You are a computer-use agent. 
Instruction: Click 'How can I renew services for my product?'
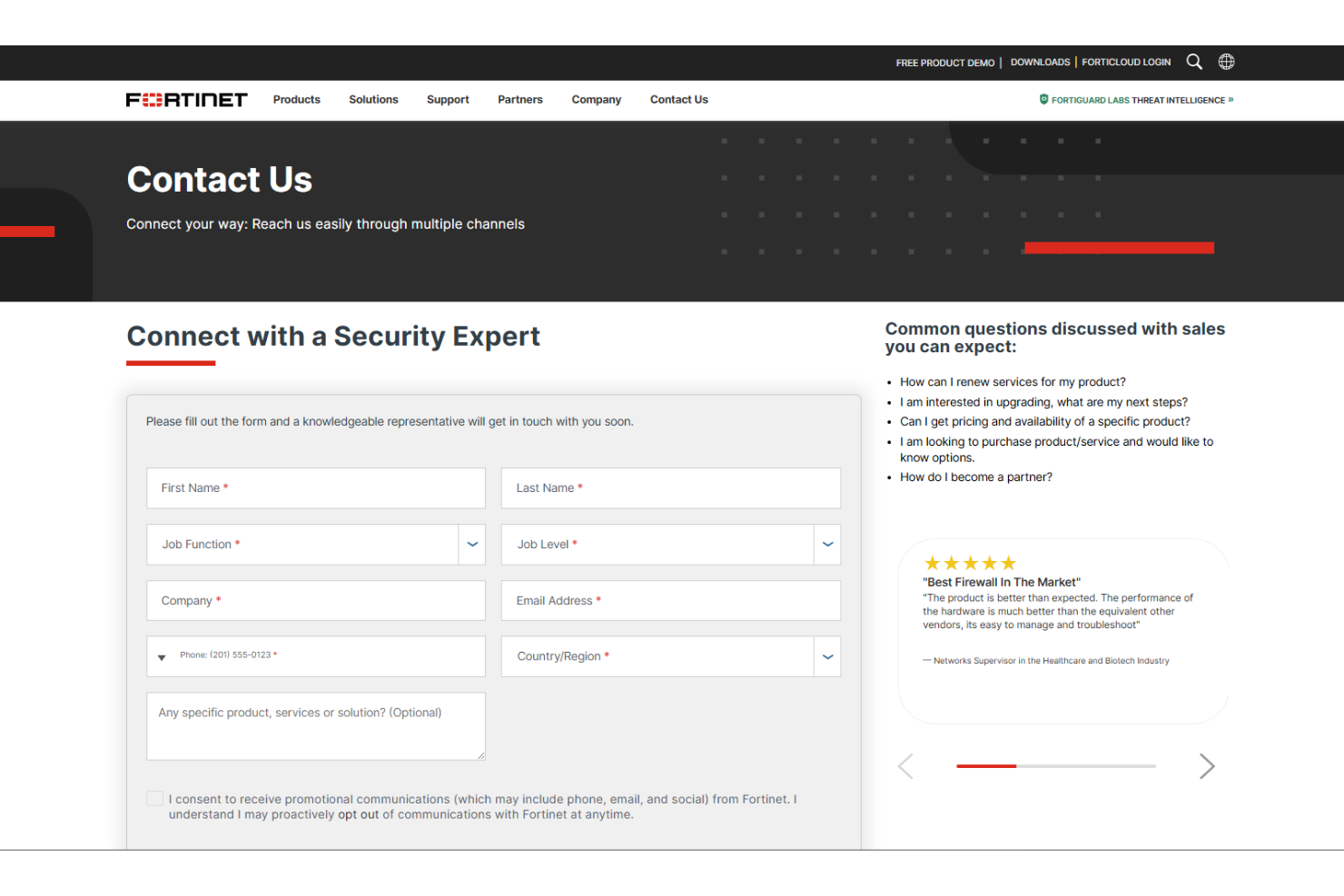(1013, 382)
